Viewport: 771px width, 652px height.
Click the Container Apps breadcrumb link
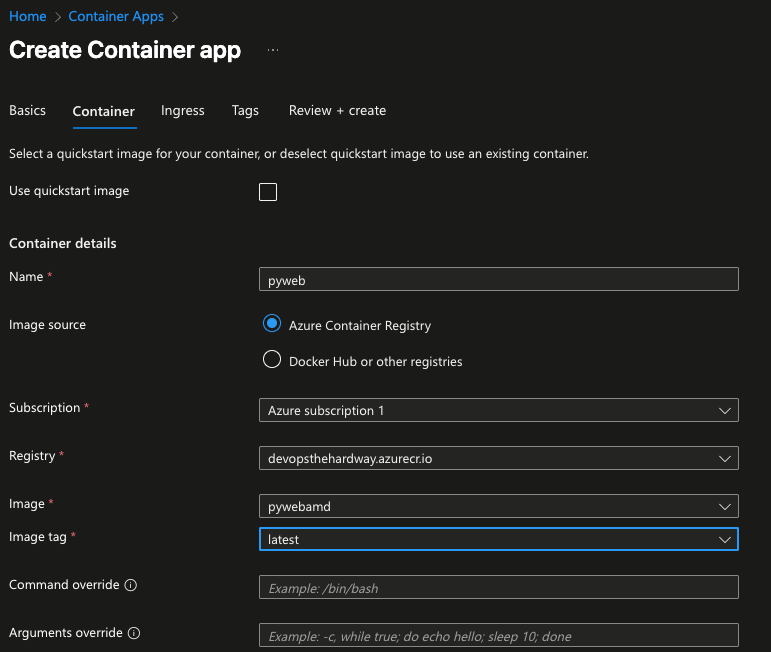[116, 17]
